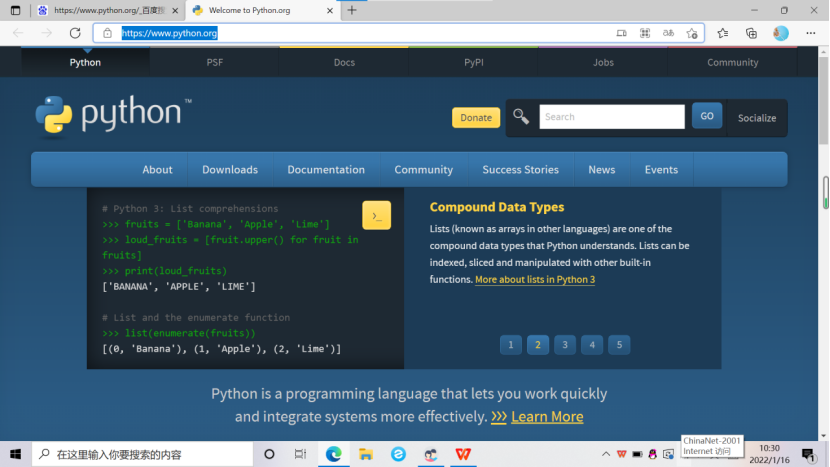Open a new tab with plus icon
The height and width of the screenshot is (467, 830).
(x=352, y=10)
